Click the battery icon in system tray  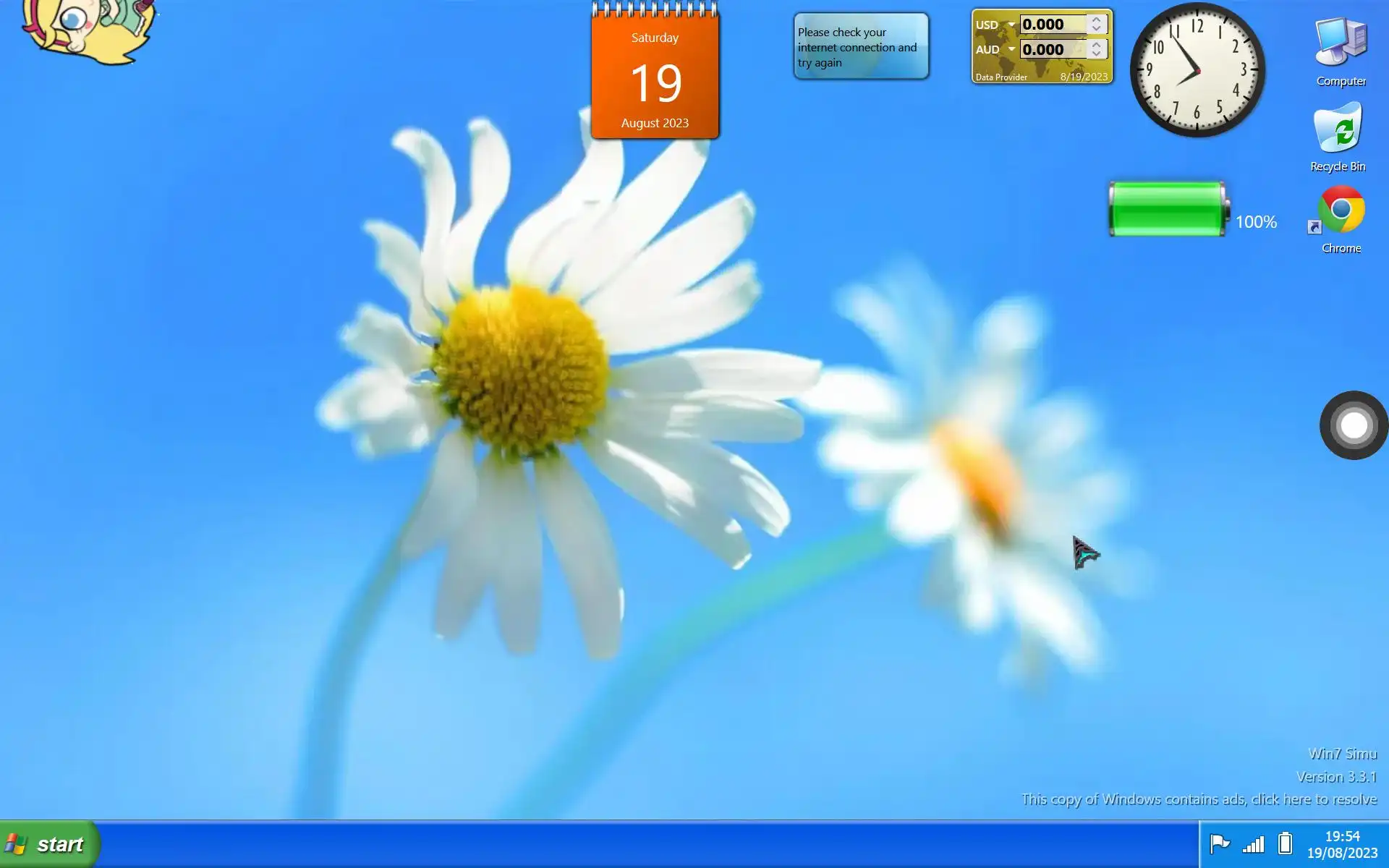point(1285,843)
